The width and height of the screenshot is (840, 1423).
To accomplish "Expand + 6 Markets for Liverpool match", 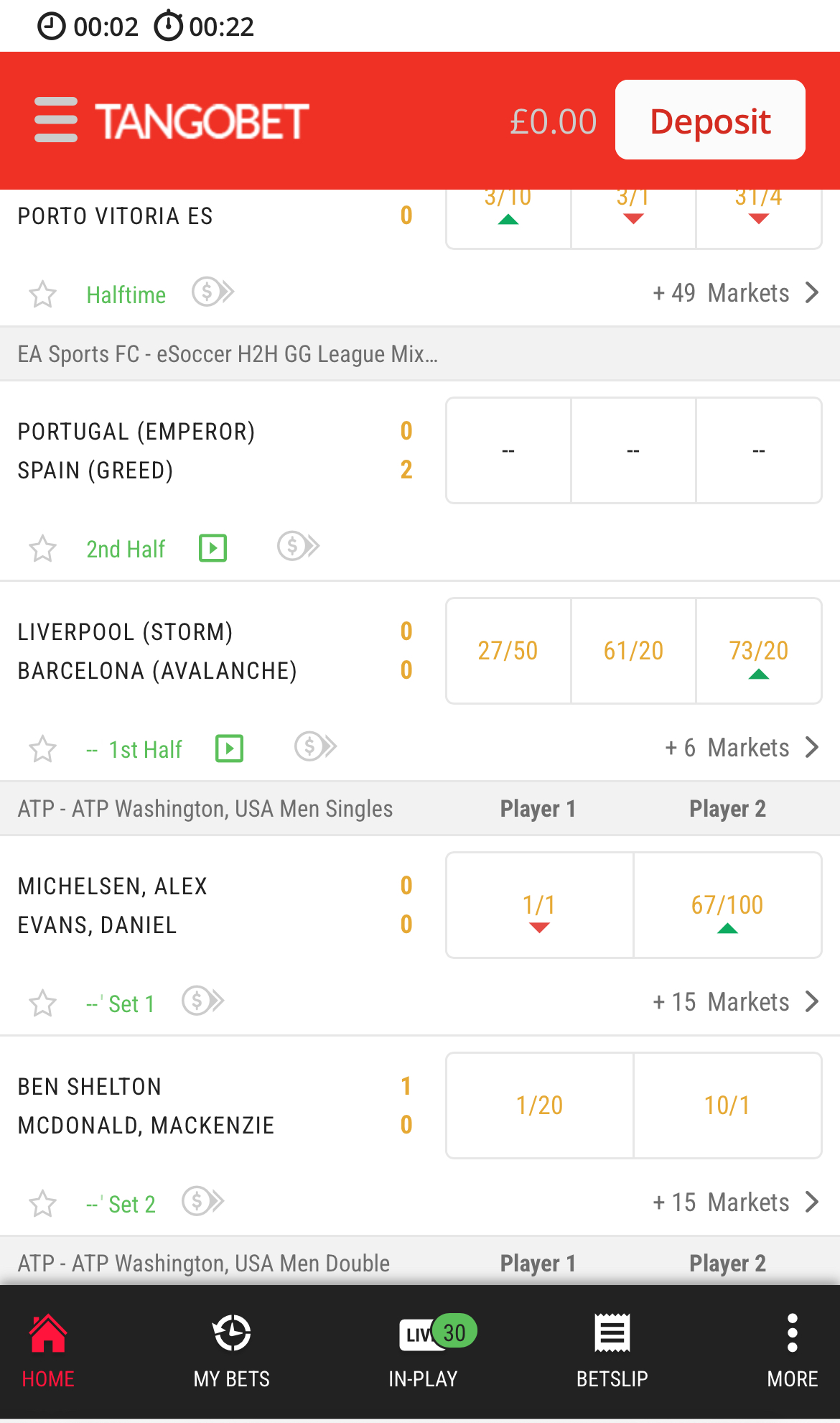I will click(x=742, y=748).
